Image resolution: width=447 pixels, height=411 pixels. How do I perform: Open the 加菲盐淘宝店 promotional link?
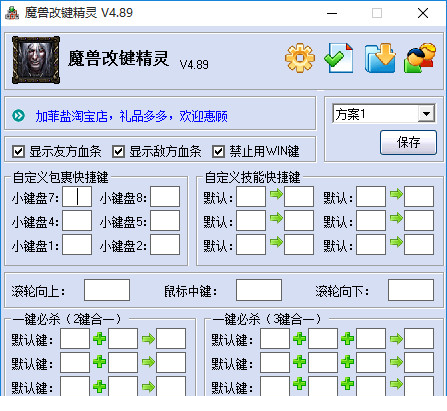[132, 116]
